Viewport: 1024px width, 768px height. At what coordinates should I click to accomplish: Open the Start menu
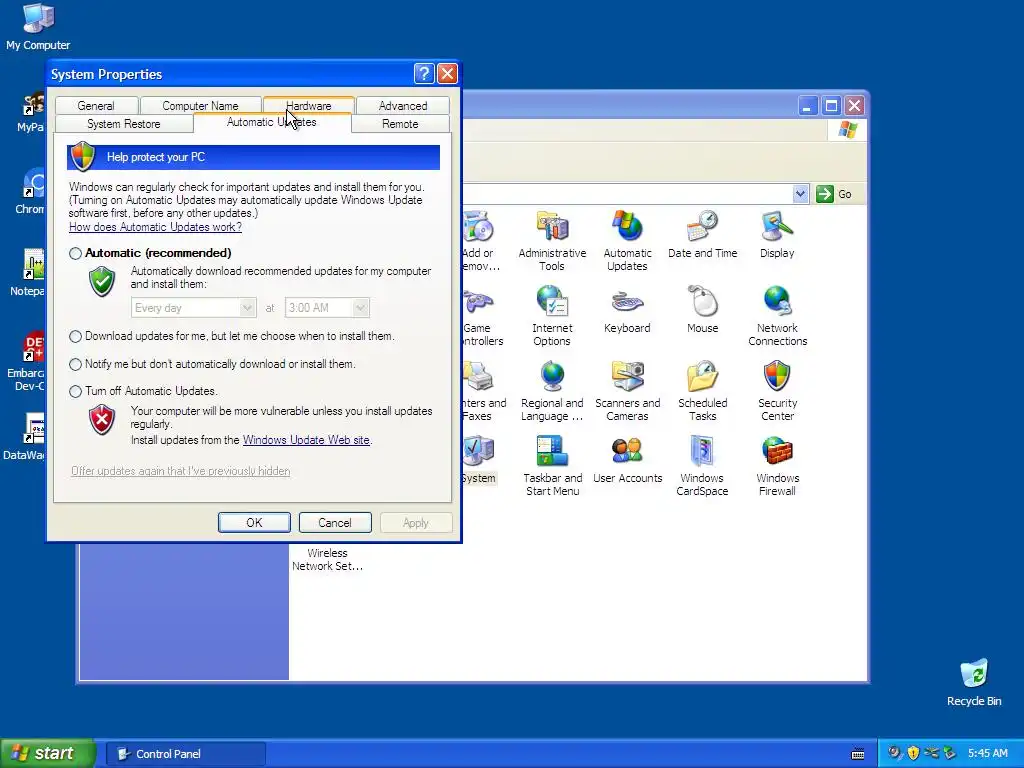(x=47, y=753)
